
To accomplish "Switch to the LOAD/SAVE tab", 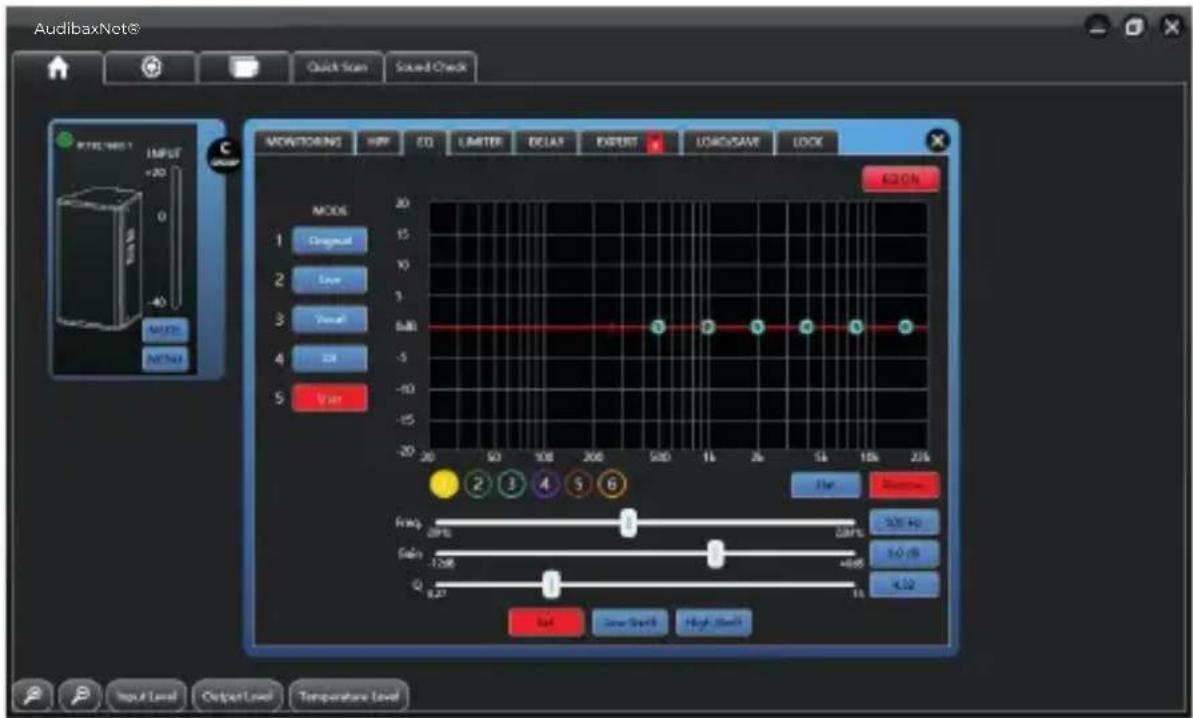I will pos(728,142).
